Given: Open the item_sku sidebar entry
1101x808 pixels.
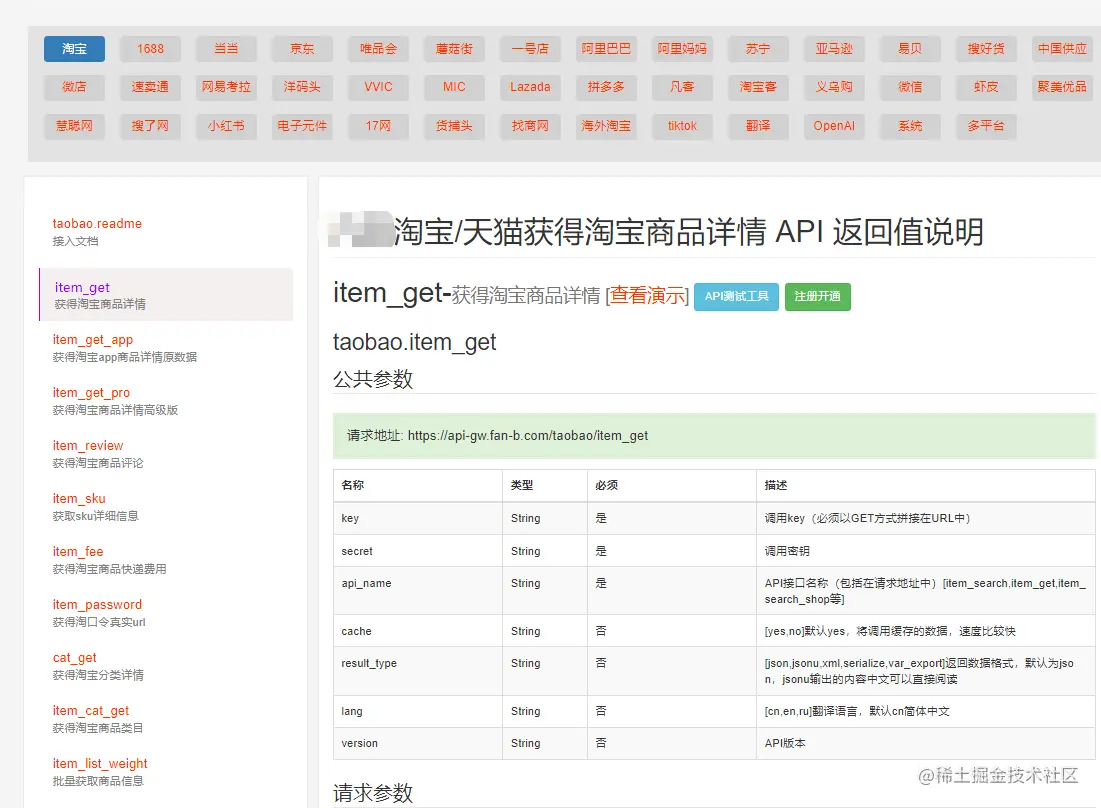Looking at the screenshot, I should click(95, 507).
